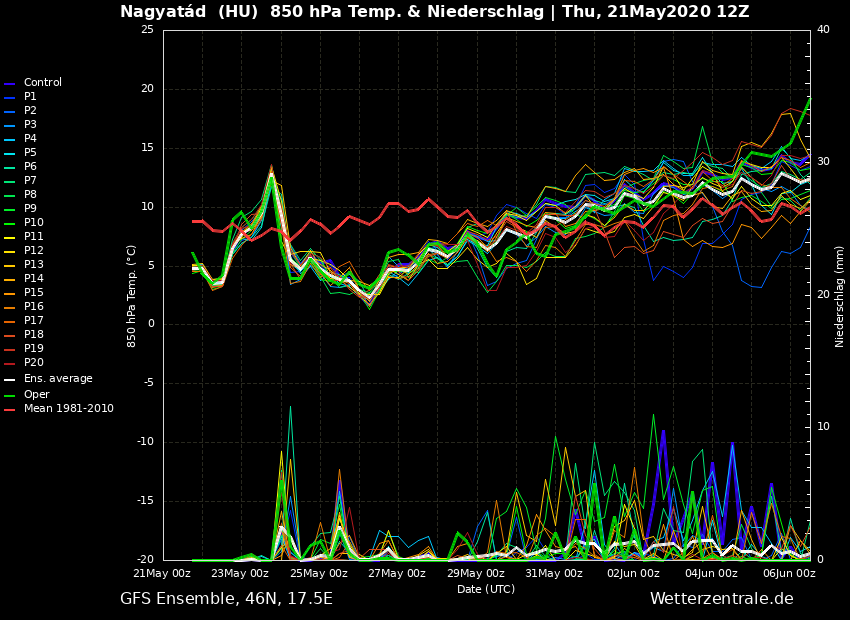Select the Ens. average legend label
Image resolution: width=850 pixels, height=620 pixels.
58,379
